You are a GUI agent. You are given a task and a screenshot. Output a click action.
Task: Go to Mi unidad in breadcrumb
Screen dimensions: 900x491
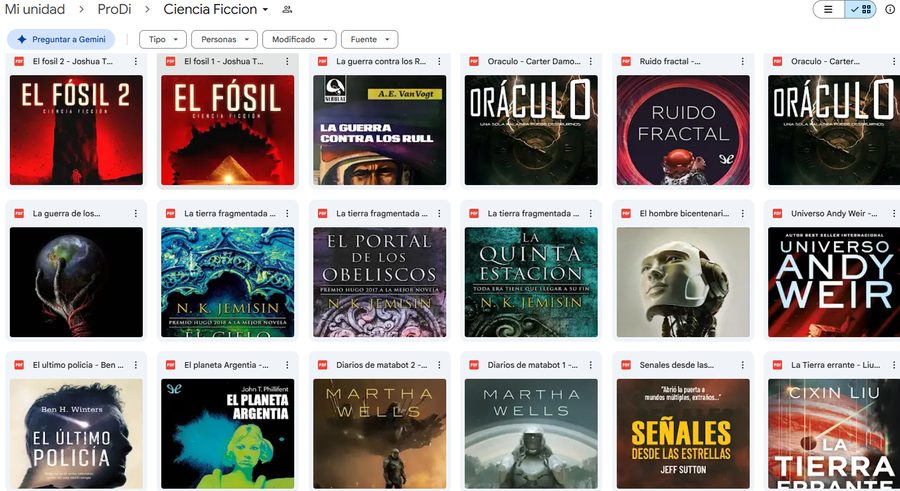pyautogui.click(x=34, y=9)
